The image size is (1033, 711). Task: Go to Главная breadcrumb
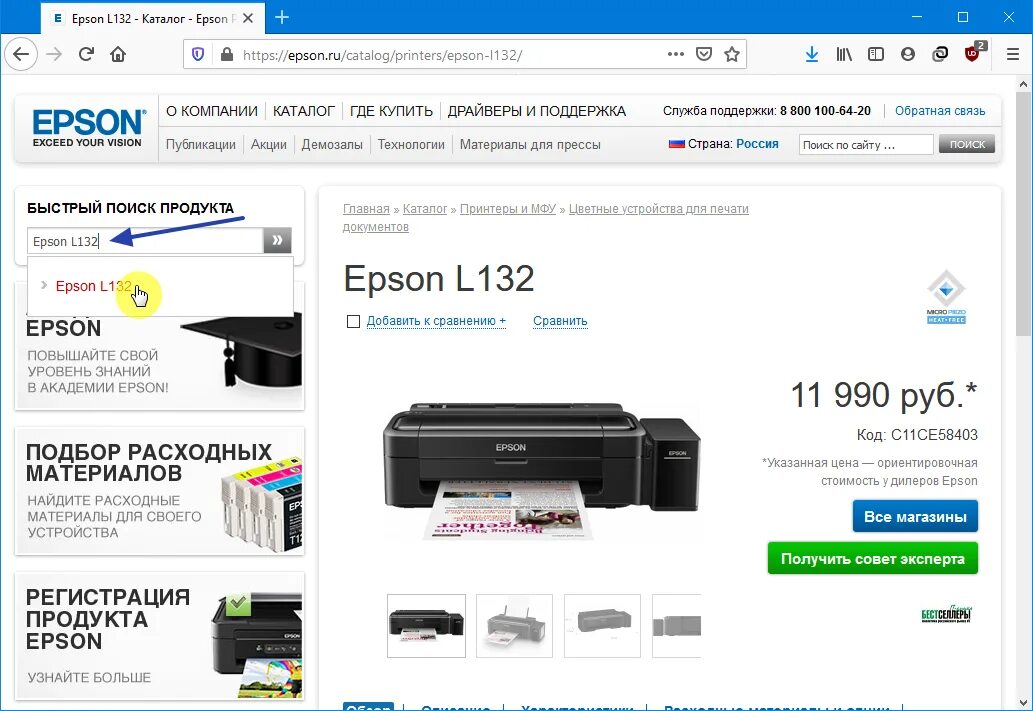[366, 209]
